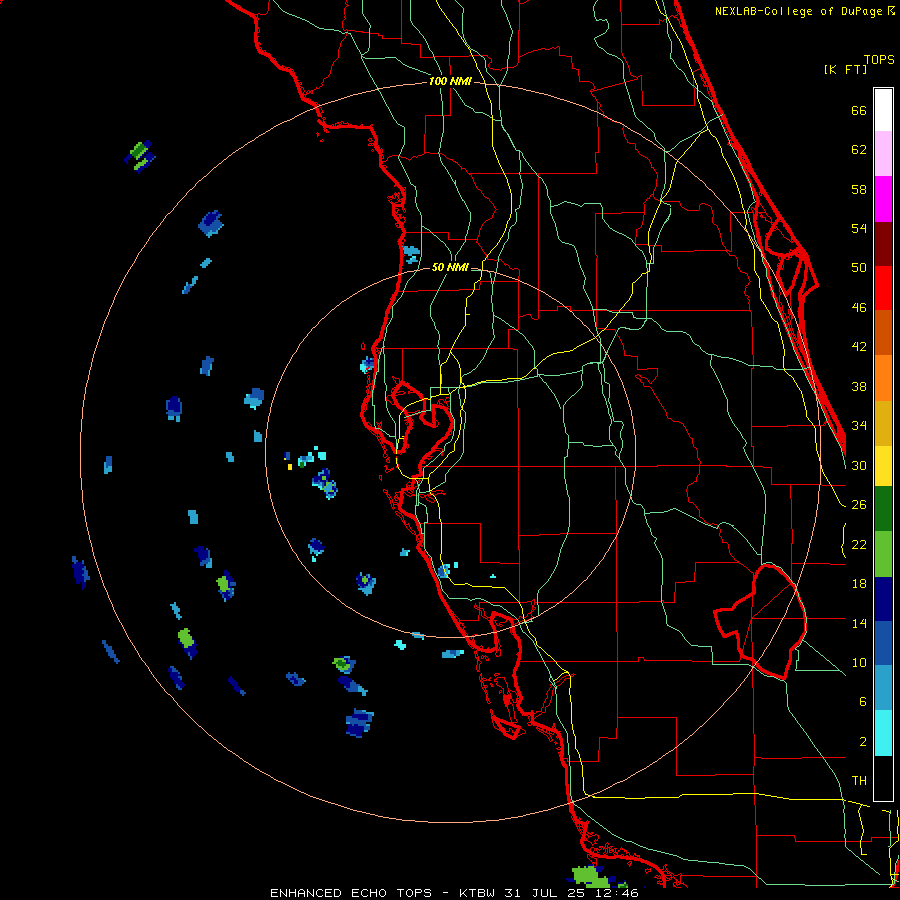Click the 54 scale value

(859, 228)
